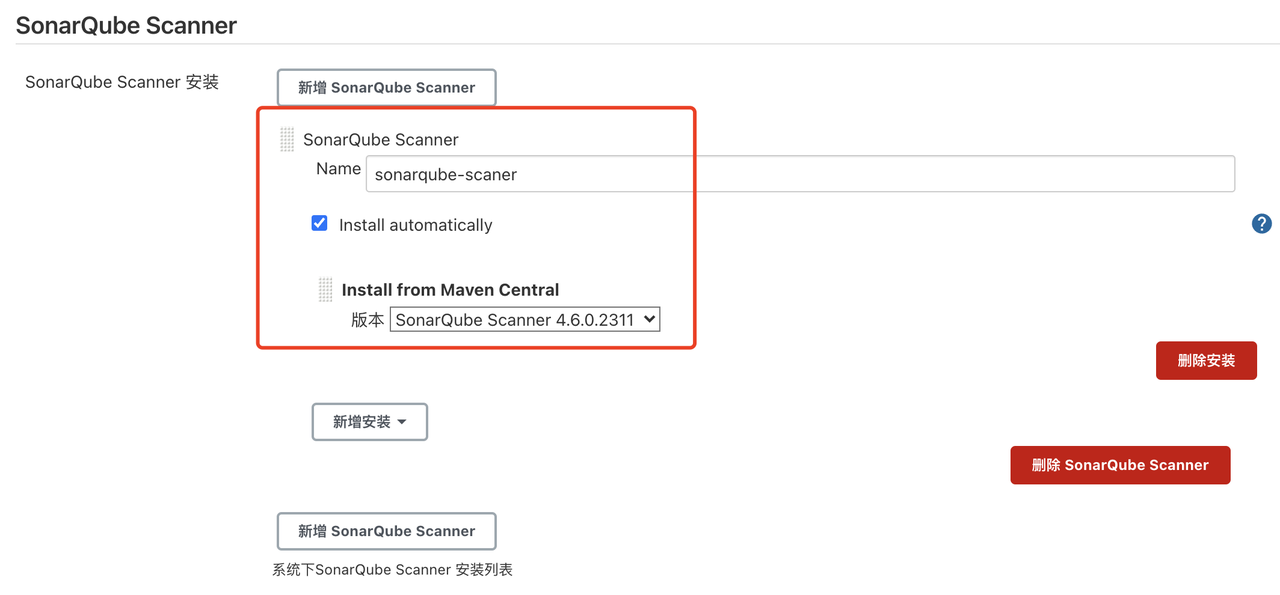
Task: Click drag handle beside SonarQube Scanner entry title
Action: (x=287, y=140)
